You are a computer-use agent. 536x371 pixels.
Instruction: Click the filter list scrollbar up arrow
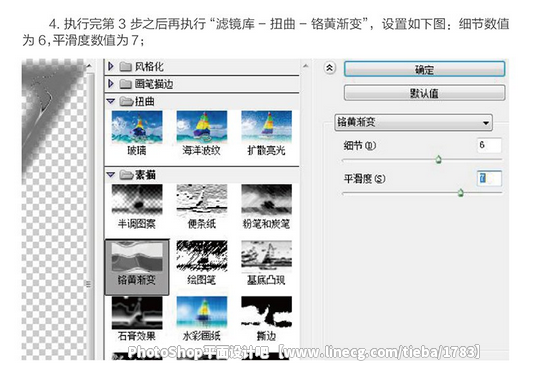point(305,66)
